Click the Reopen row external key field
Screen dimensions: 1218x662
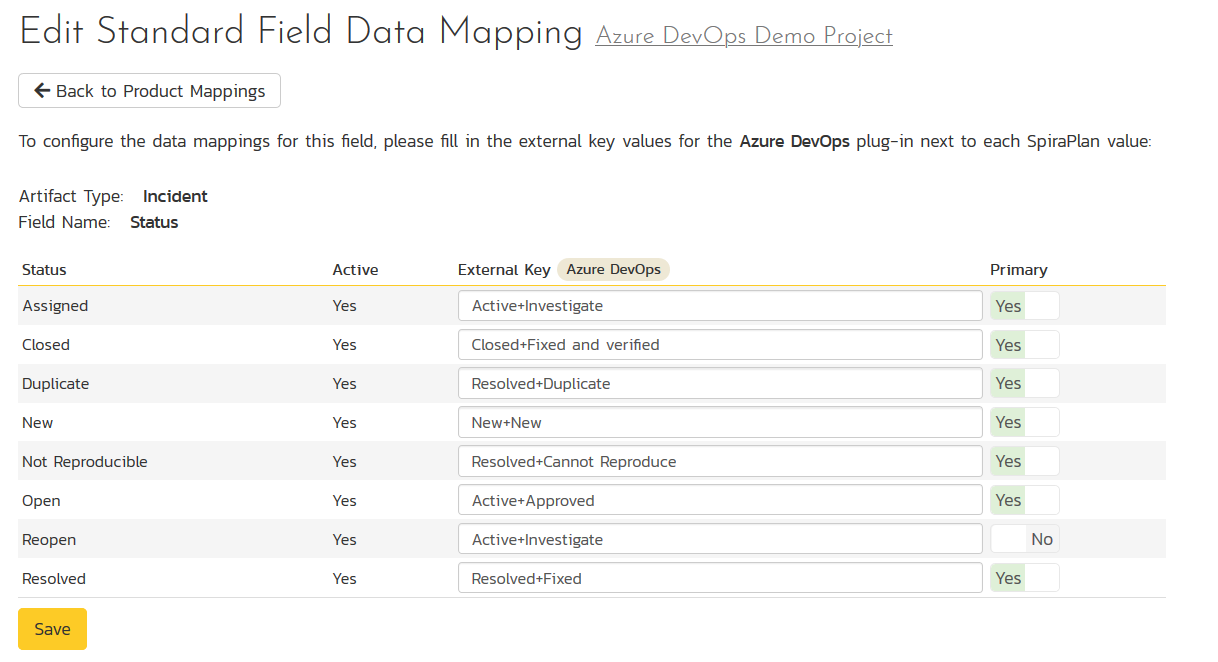coord(719,540)
